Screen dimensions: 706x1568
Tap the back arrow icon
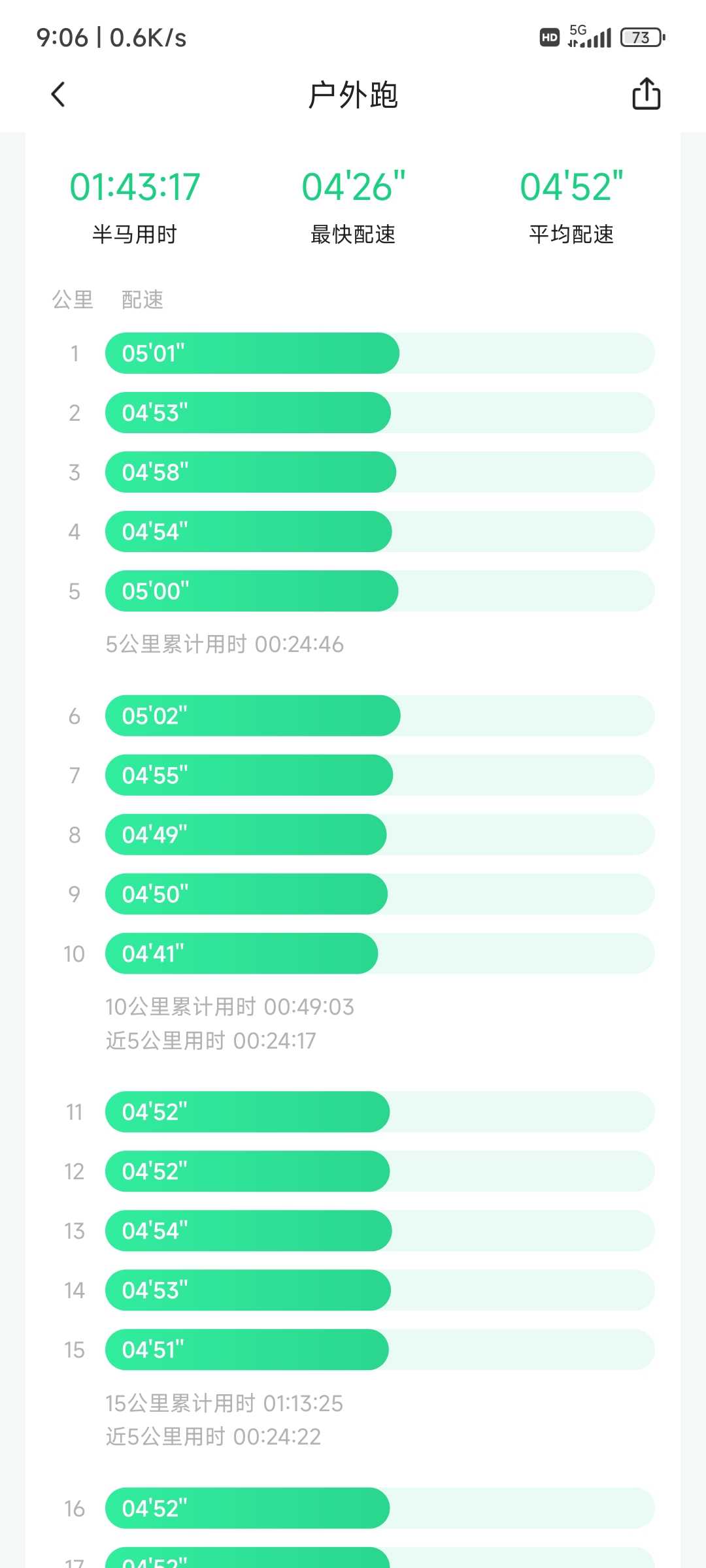[58, 94]
